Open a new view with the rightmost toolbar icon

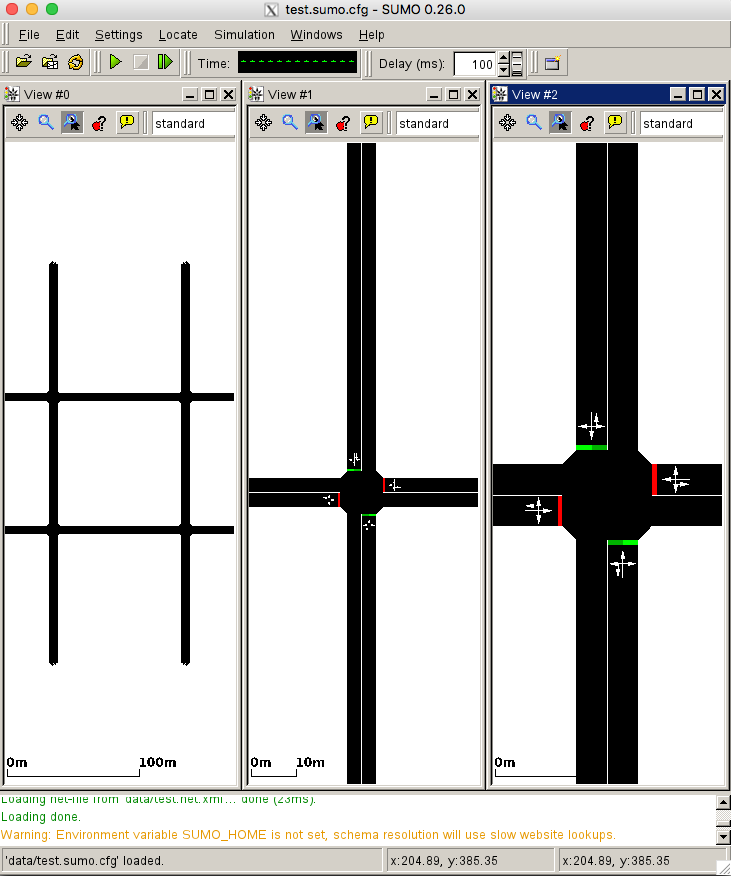(551, 64)
